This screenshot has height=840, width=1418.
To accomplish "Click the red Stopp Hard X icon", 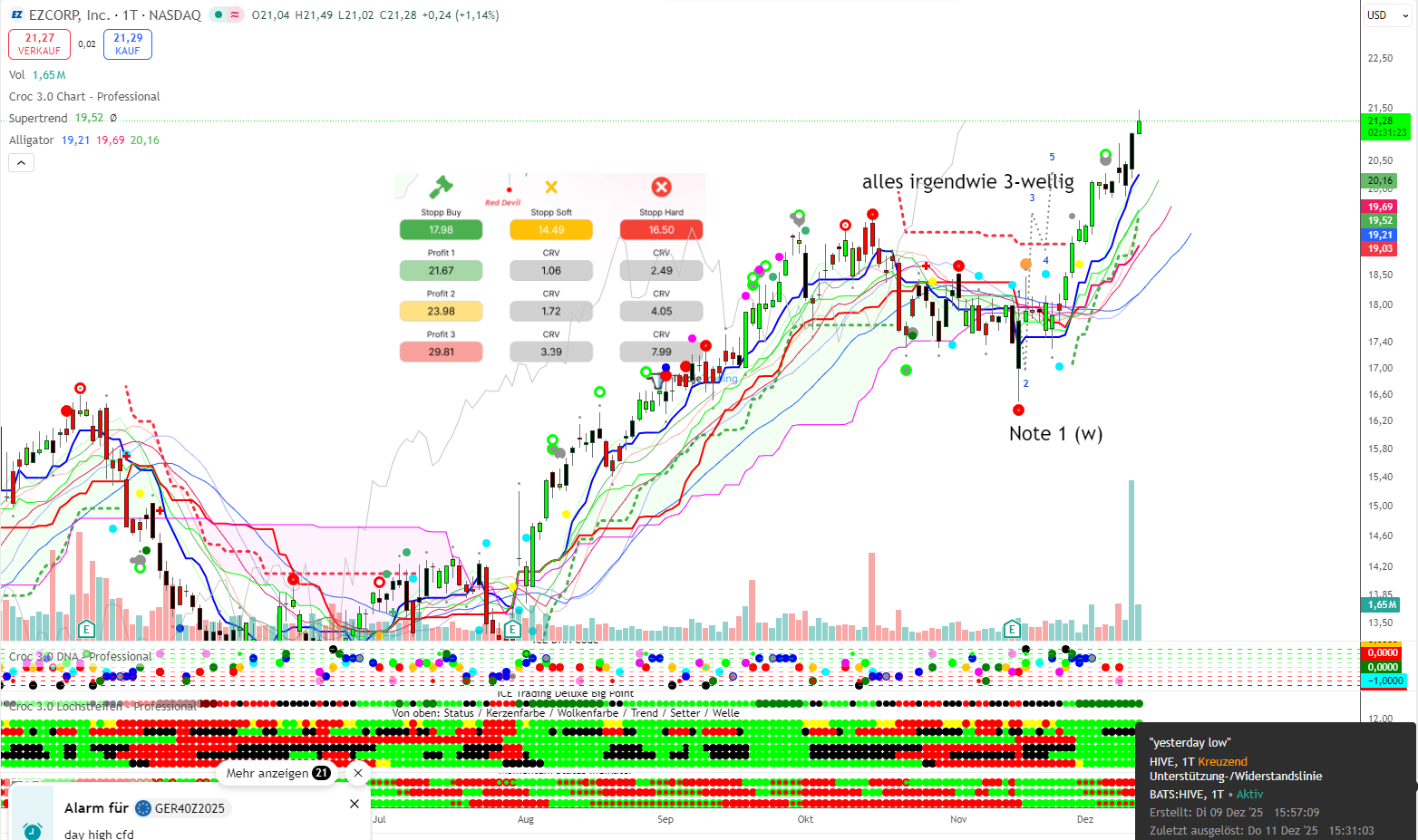I will 661,187.
